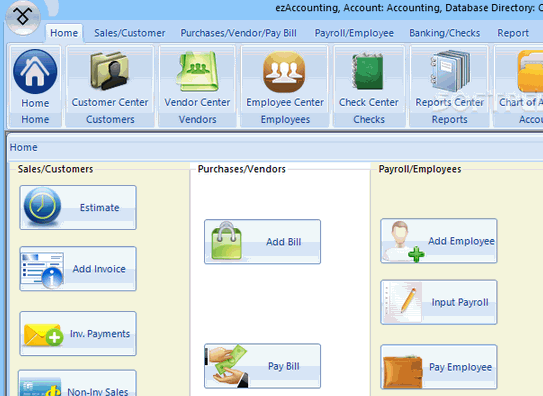Viewport: 543px width, 396px height.
Task: Click the Input Payroll pencil icon
Action: click(402, 302)
